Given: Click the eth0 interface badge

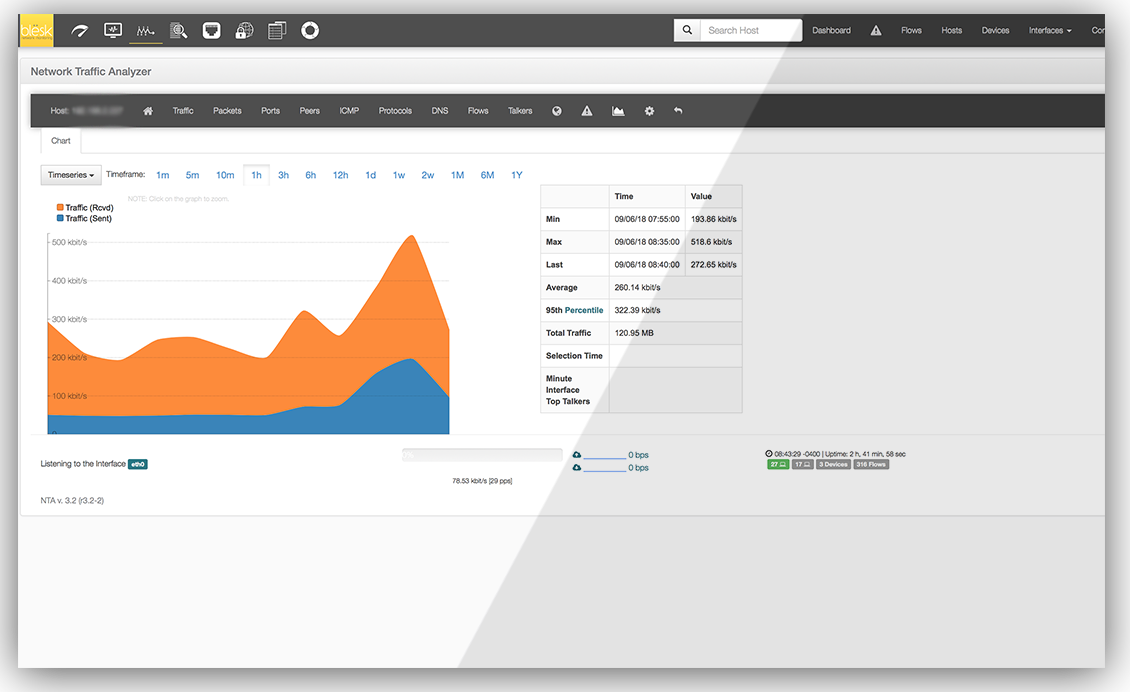Looking at the screenshot, I should 138,464.
